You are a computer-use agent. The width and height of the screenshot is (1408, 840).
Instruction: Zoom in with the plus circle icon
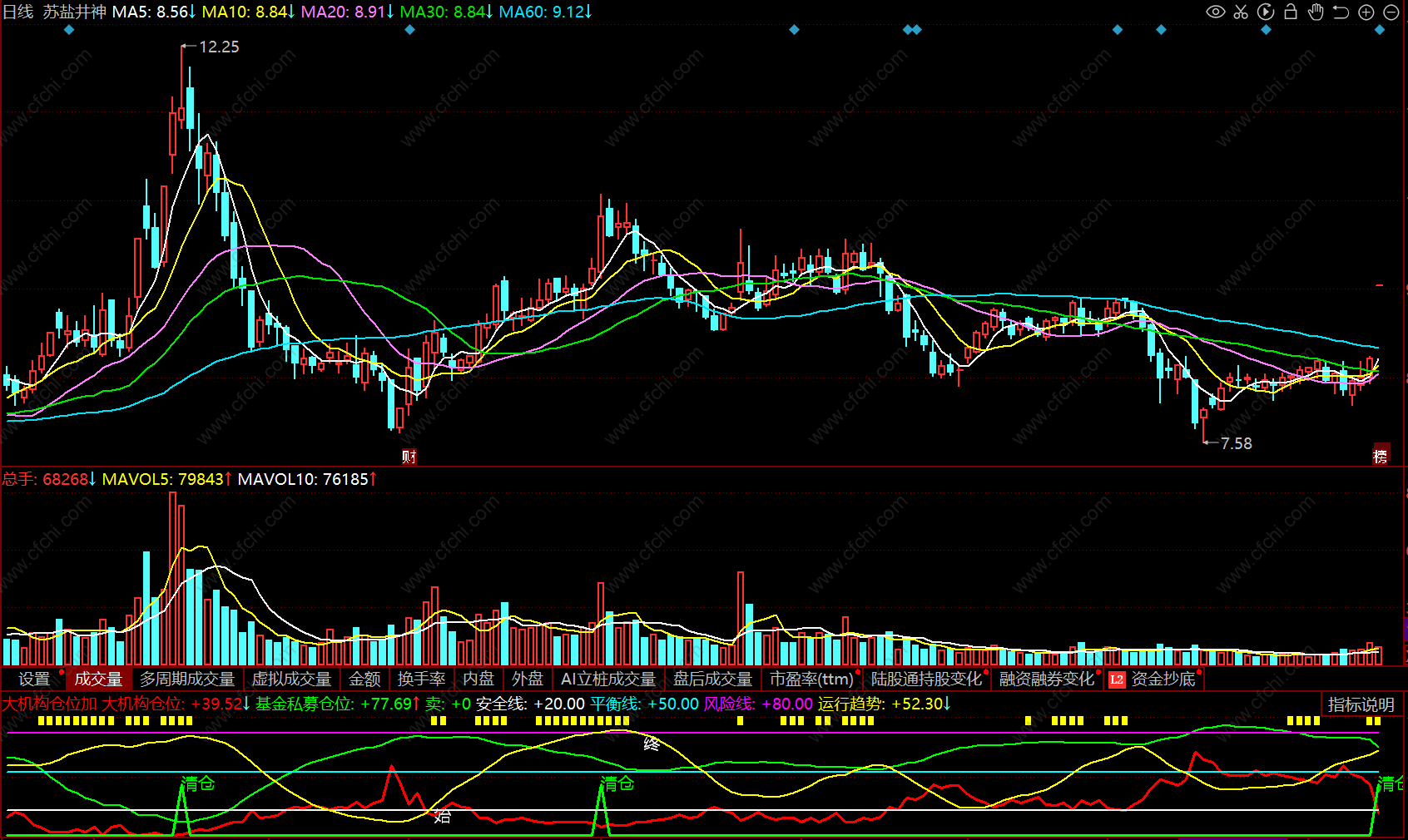[1366, 12]
